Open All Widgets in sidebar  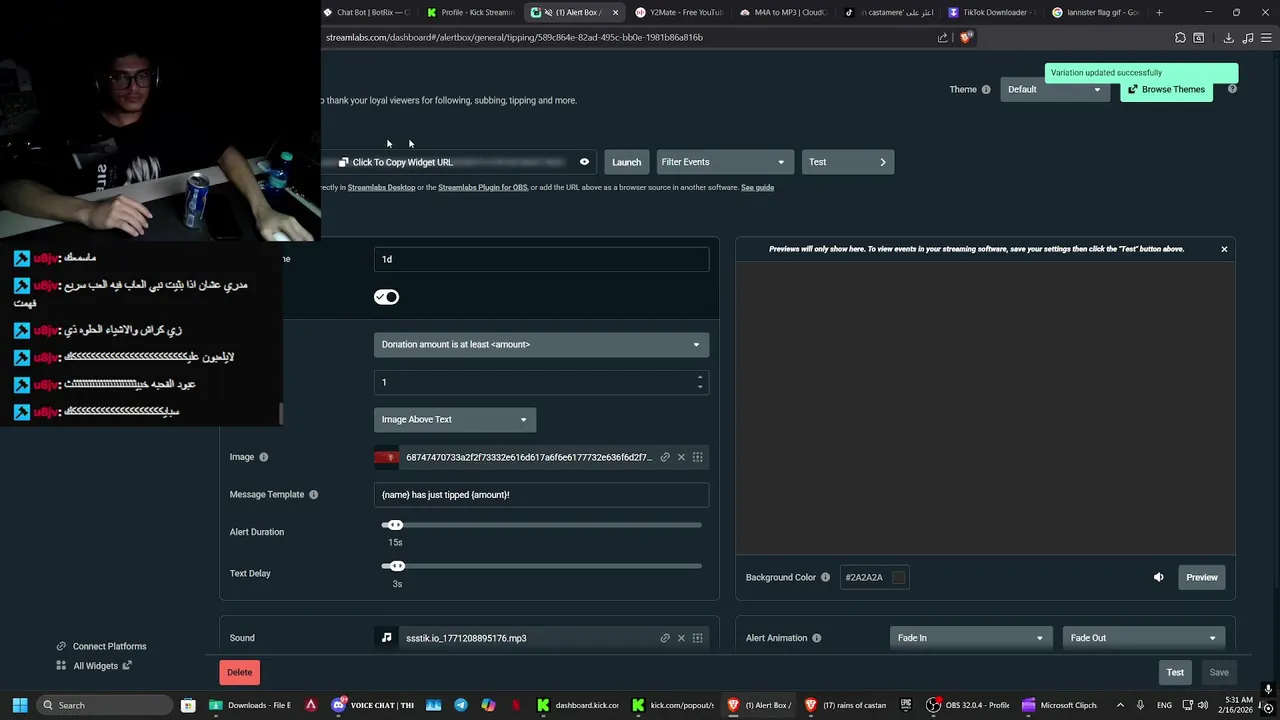94,666
